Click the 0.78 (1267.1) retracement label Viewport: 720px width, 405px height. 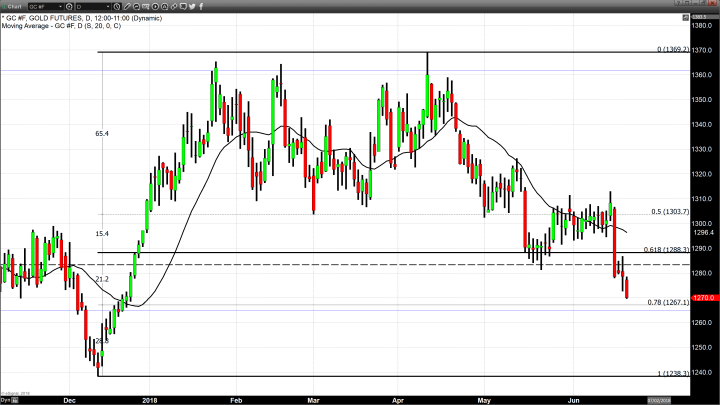(x=668, y=302)
